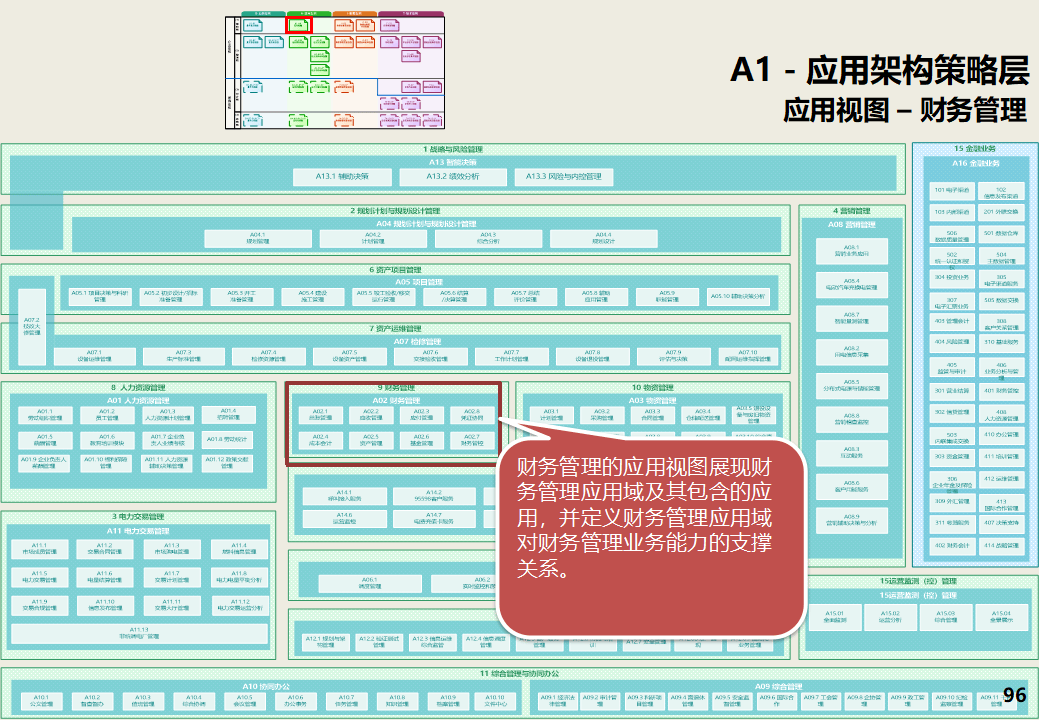Image resolution: width=1039 pixels, height=720 pixels.
Task: Click the 201 box in 金融业务
Action: (x=1001, y=212)
